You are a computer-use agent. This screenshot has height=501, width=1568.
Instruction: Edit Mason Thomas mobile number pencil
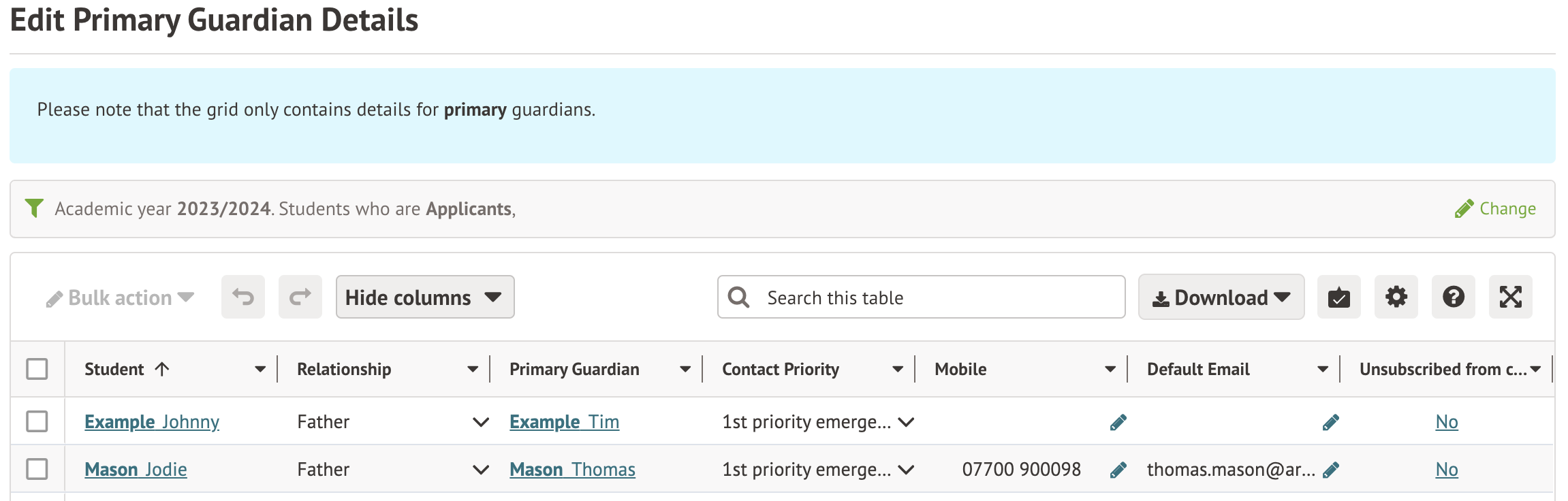1118,470
